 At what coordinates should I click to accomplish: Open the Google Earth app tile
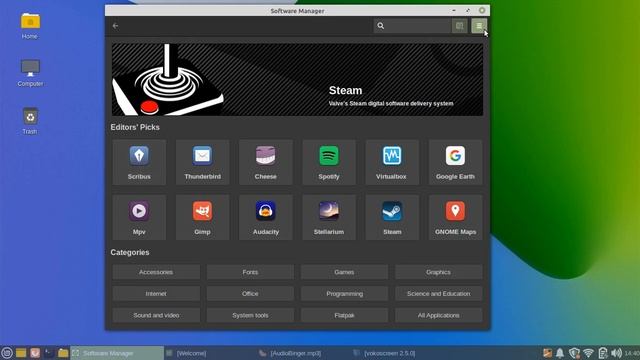[456, 162]
